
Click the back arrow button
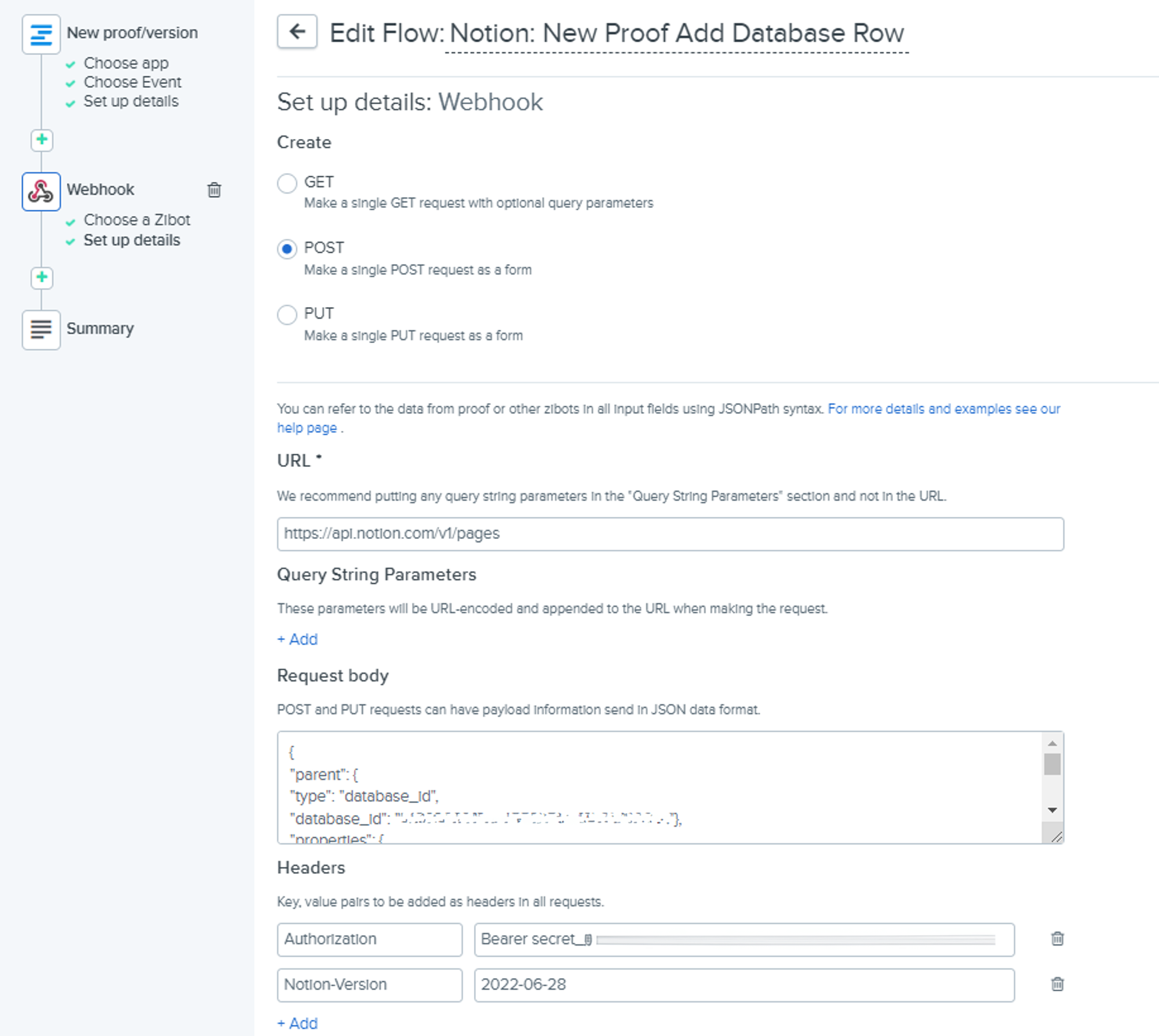tap(297, 31)
